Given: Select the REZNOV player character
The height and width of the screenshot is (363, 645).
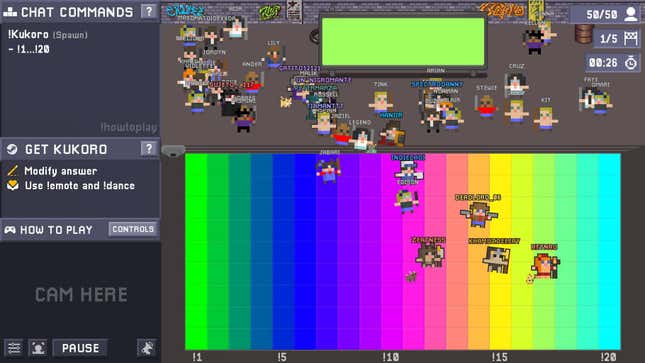Looking at the screenshot, I should (x=545, y=265).
